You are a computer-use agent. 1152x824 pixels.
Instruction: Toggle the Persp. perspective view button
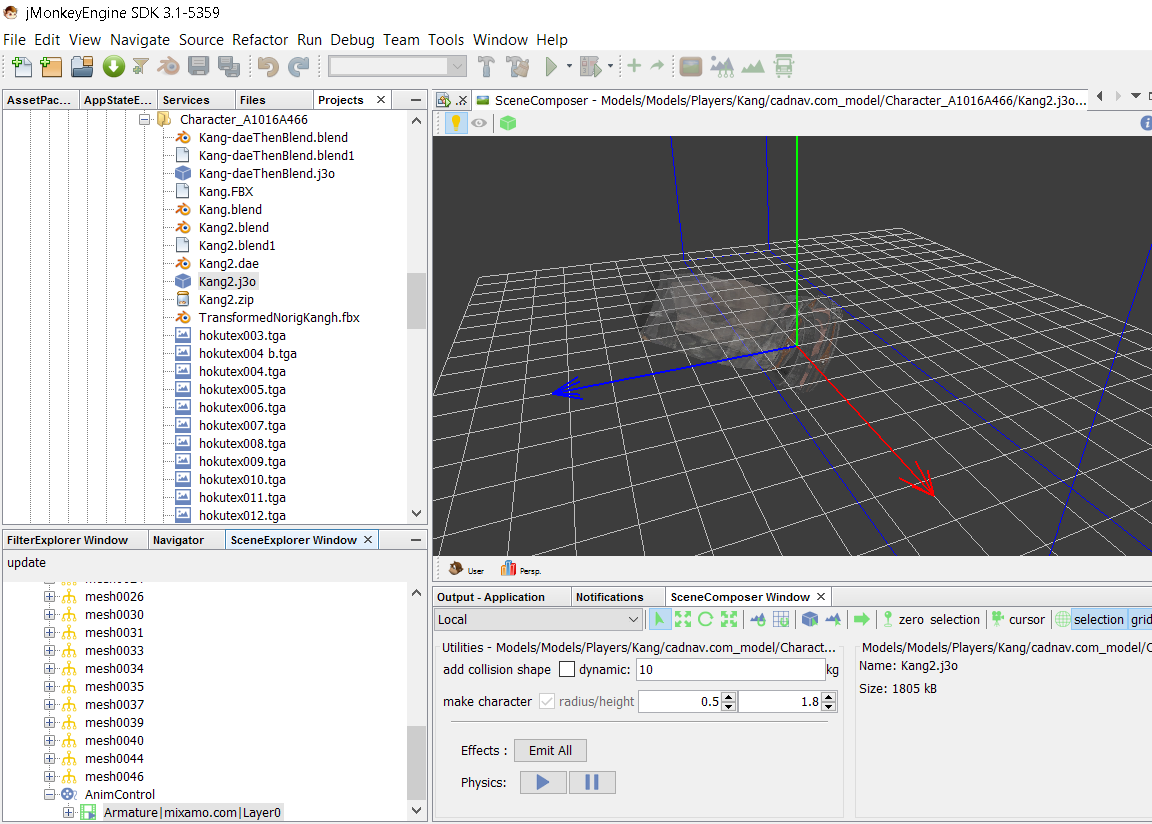521,569
